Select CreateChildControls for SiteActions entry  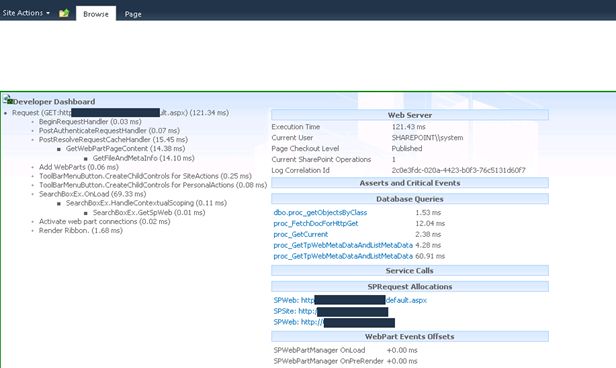point(145,176)
